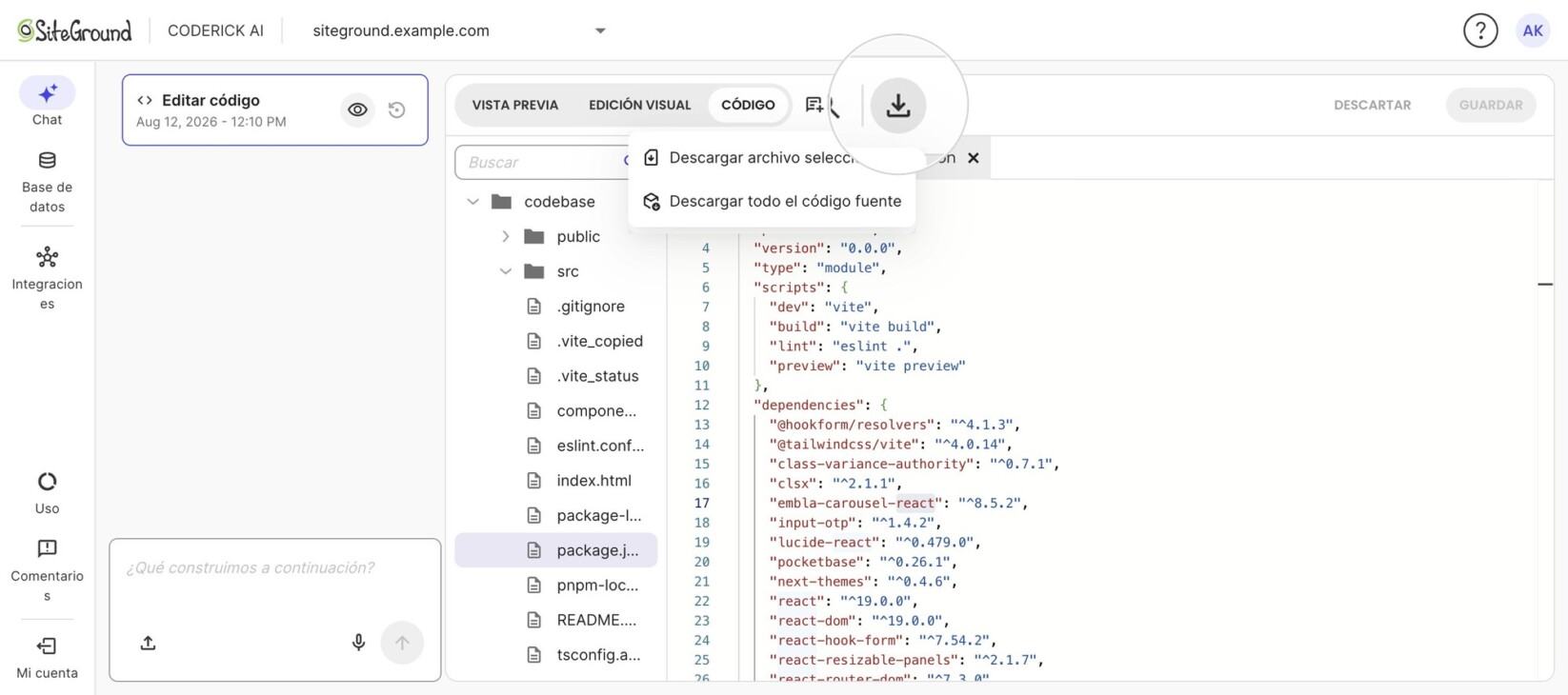Open the Chat sparkle icon in sidebar

click(x=47, y=93)
